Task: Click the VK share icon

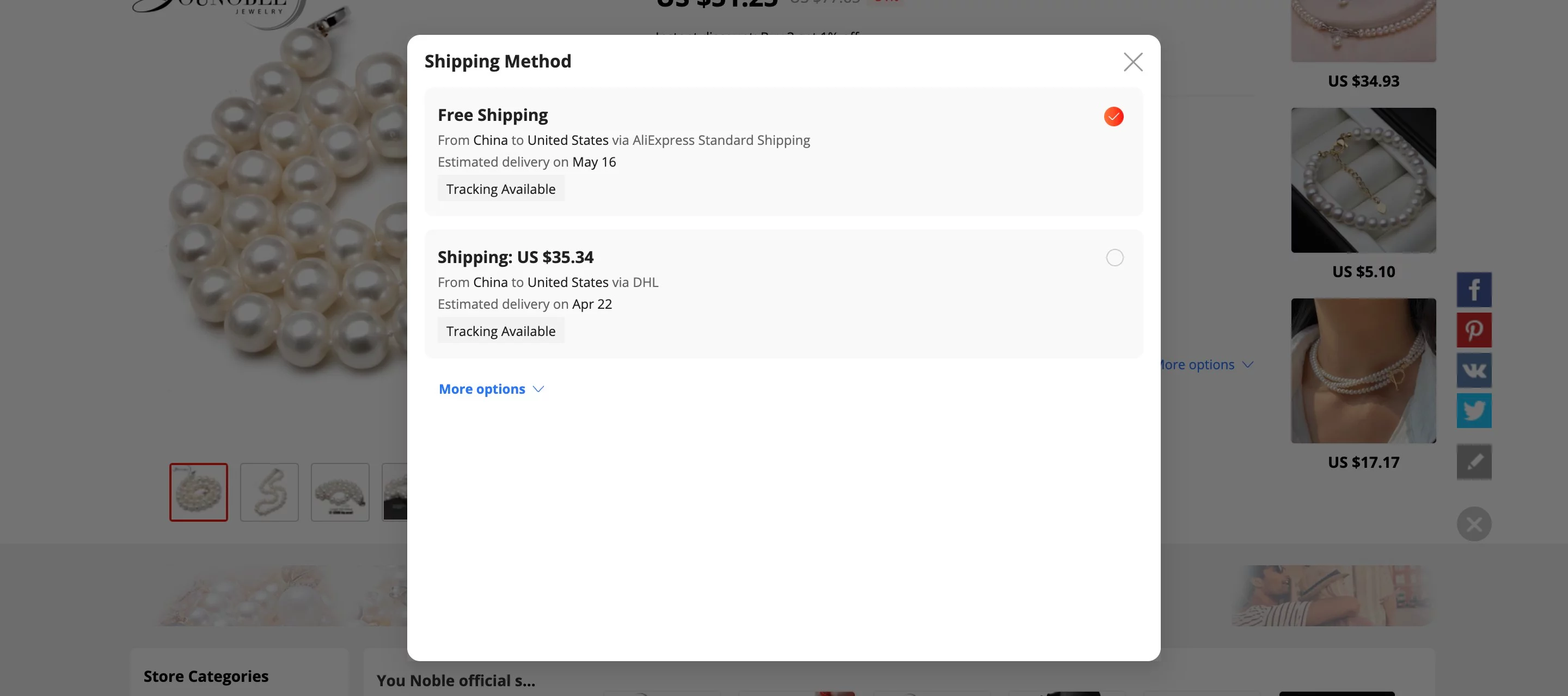Action: 1474,370
